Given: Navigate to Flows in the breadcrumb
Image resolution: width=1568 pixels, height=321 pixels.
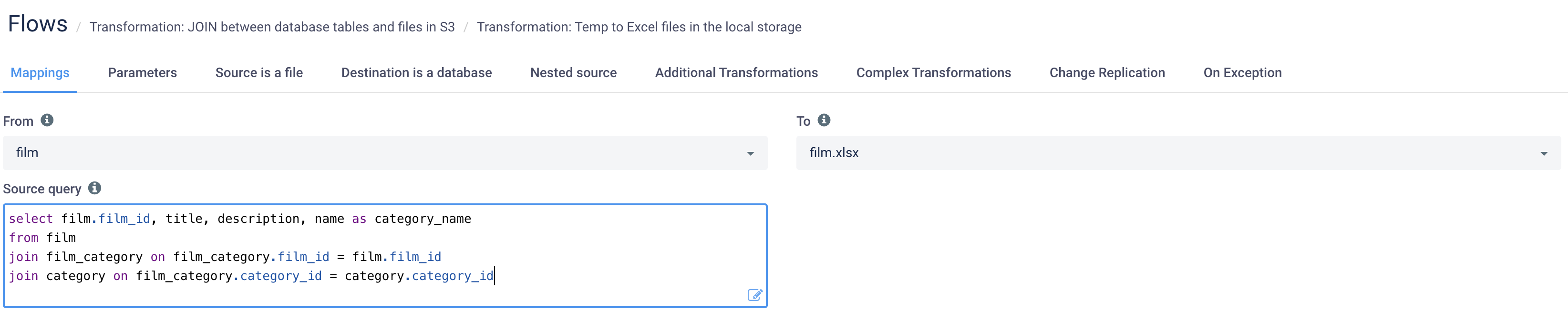Looking at the screenshot, I should click(x=38, y=24).
